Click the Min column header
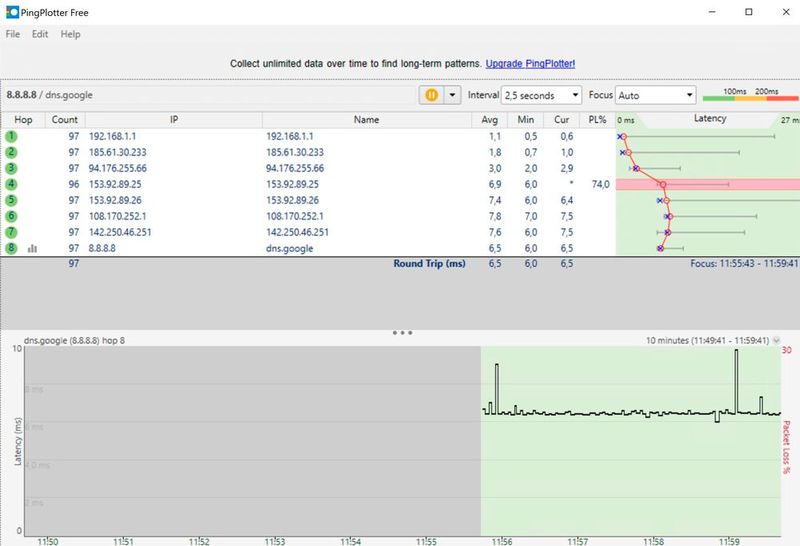 coord(526,119)
